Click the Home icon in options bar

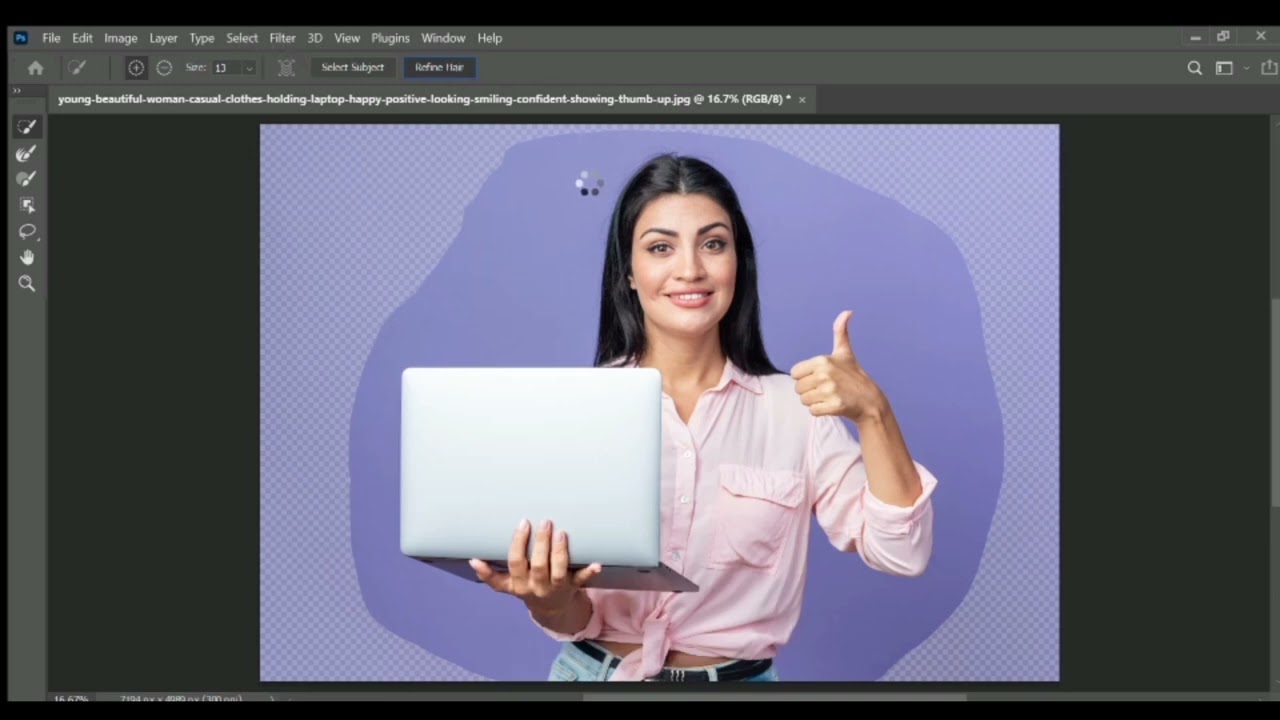coord(36,68)
